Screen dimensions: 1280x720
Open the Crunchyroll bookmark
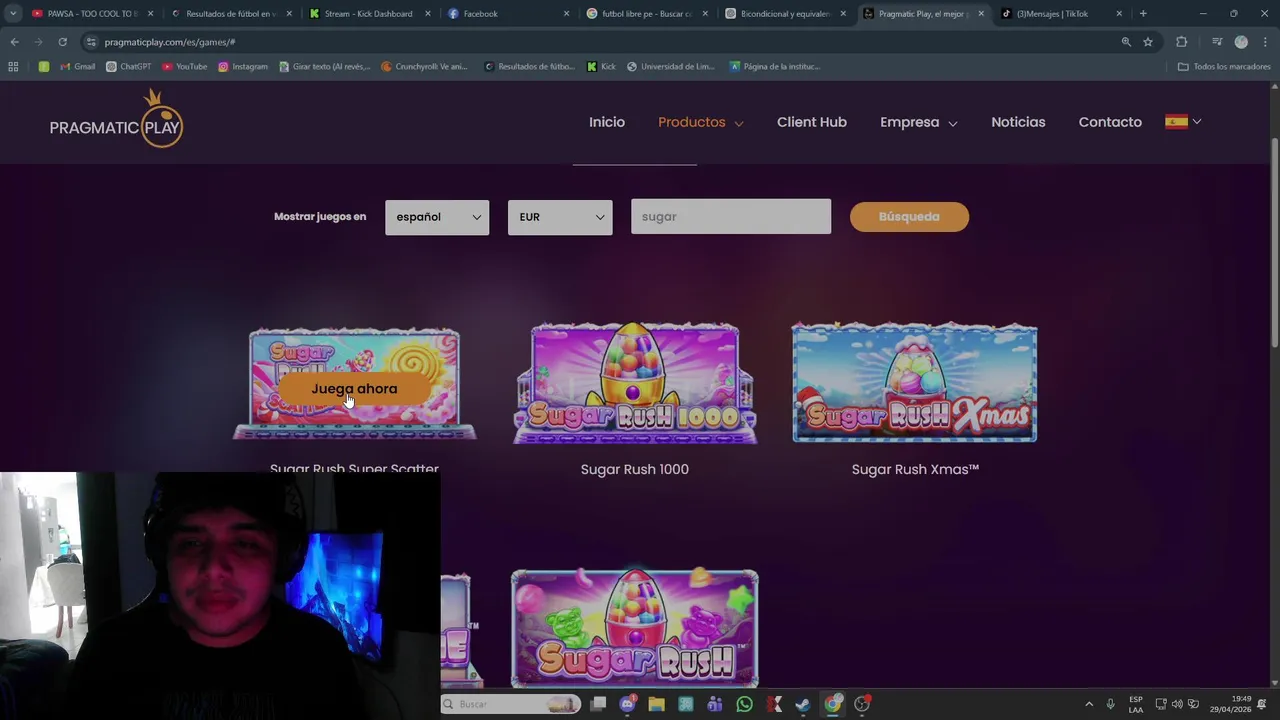(x=425, y=67)
